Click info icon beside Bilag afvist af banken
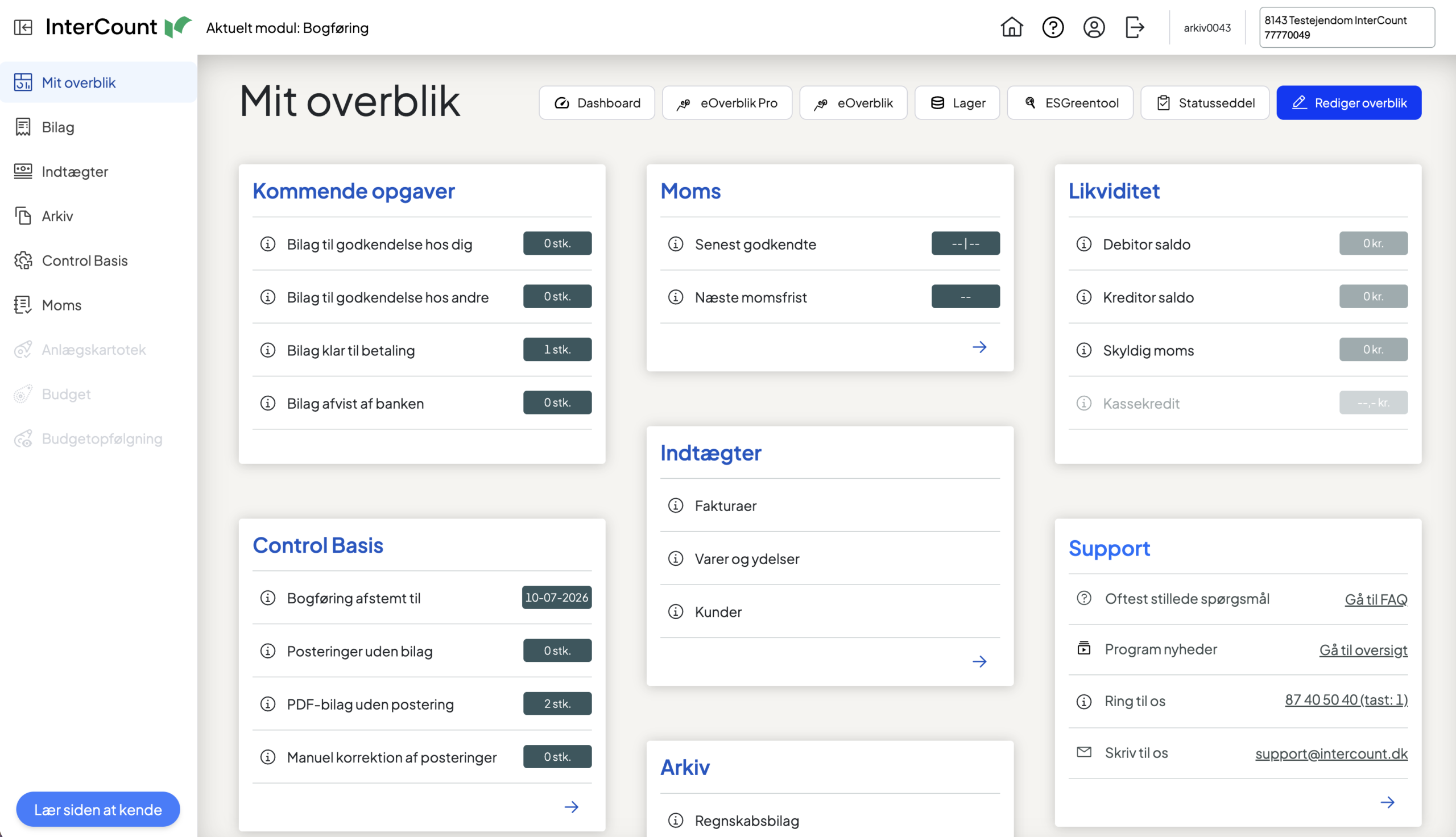The width and height of the screenshot is (1456, 837). pos(268,403)
